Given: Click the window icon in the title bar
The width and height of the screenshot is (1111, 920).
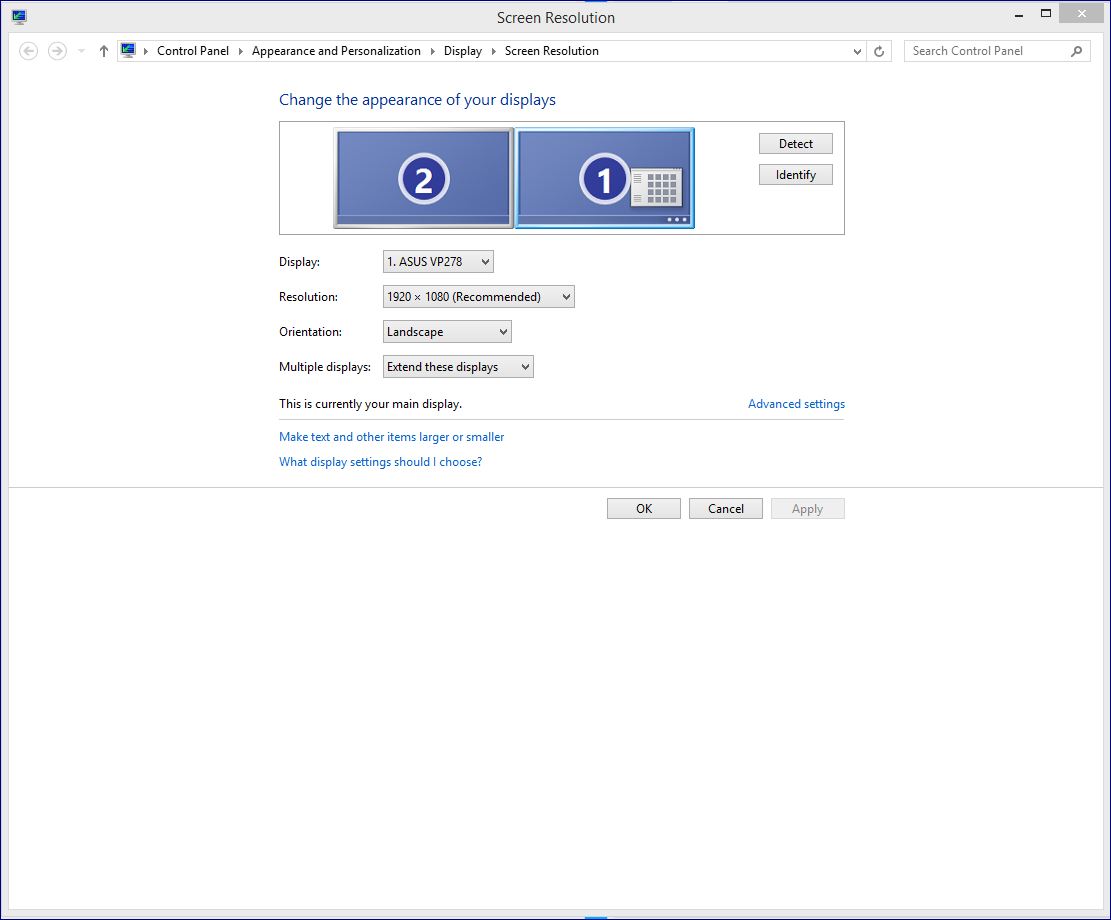Looking at the screenshot, I should point(17,15).
